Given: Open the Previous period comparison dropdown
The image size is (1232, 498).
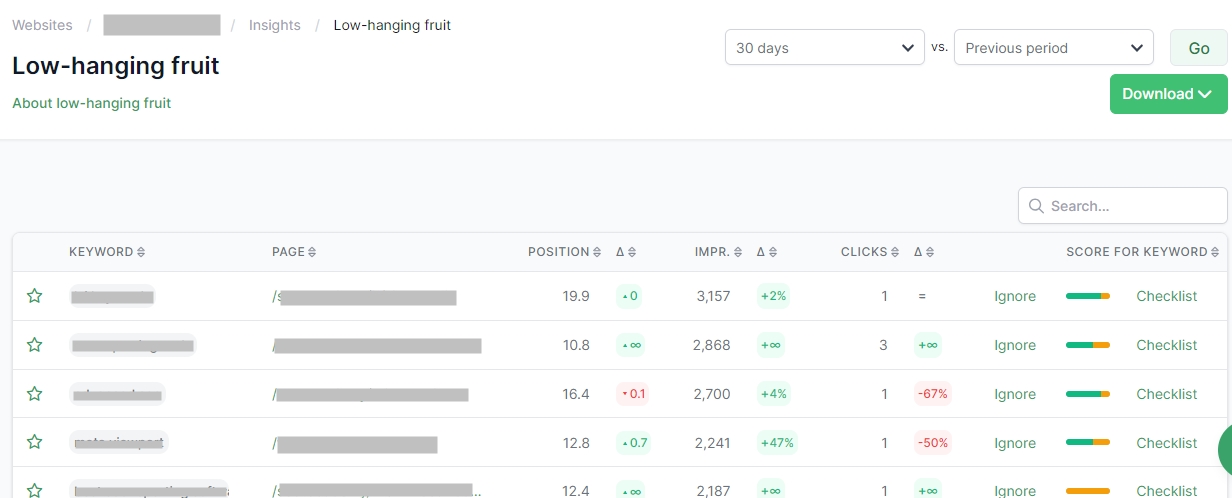Looking at the screenshot, I should (1054, 47).
